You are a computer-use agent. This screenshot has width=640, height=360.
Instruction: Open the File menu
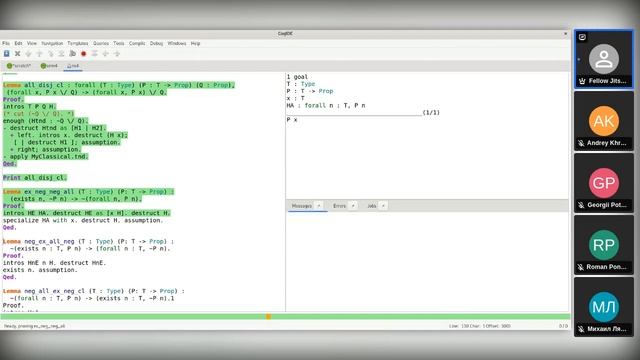click(6, 43)
